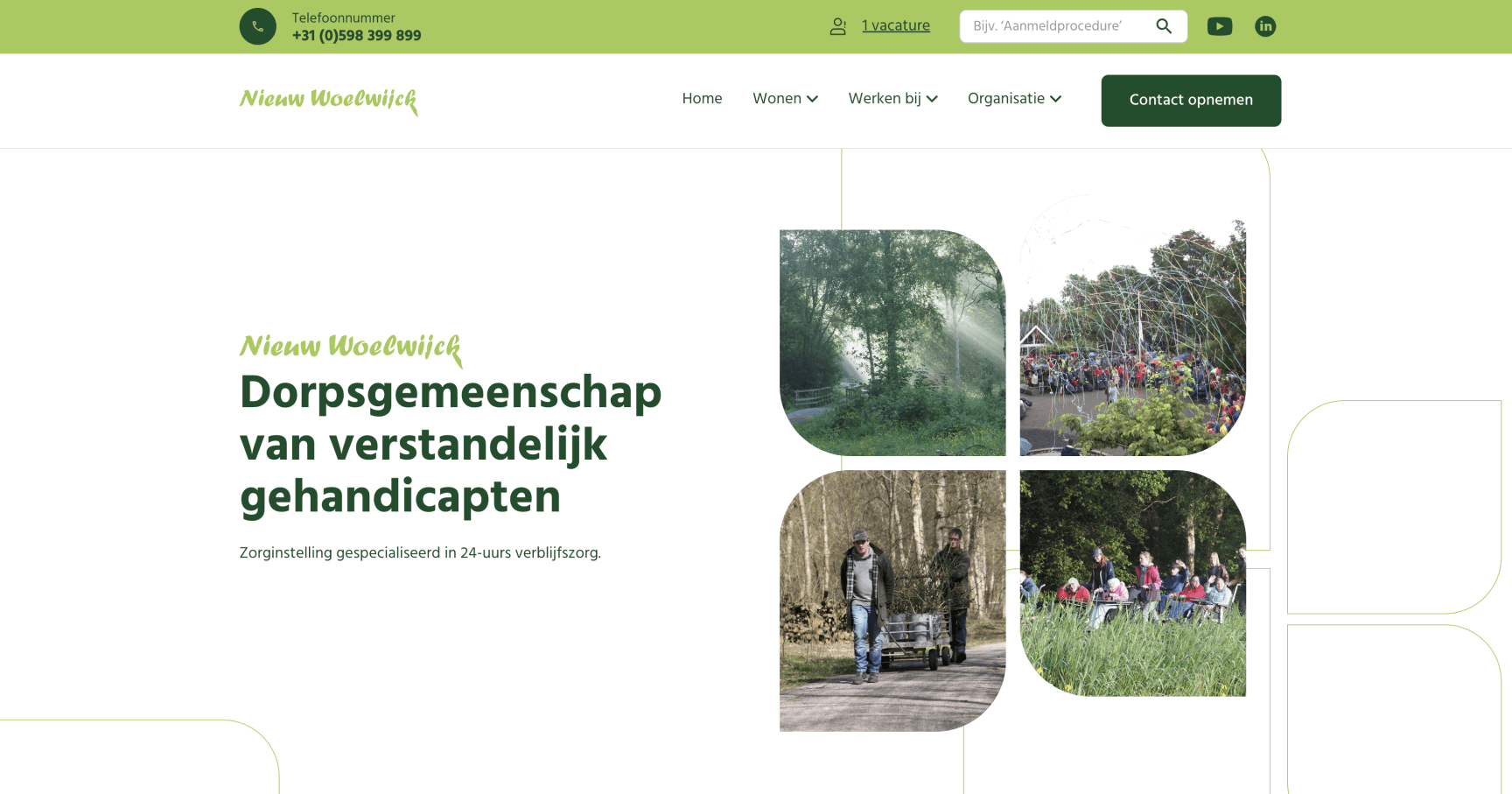The image size is (1512, 794).
Task: Open the 1 vacature link
Action: coord(896,25)
